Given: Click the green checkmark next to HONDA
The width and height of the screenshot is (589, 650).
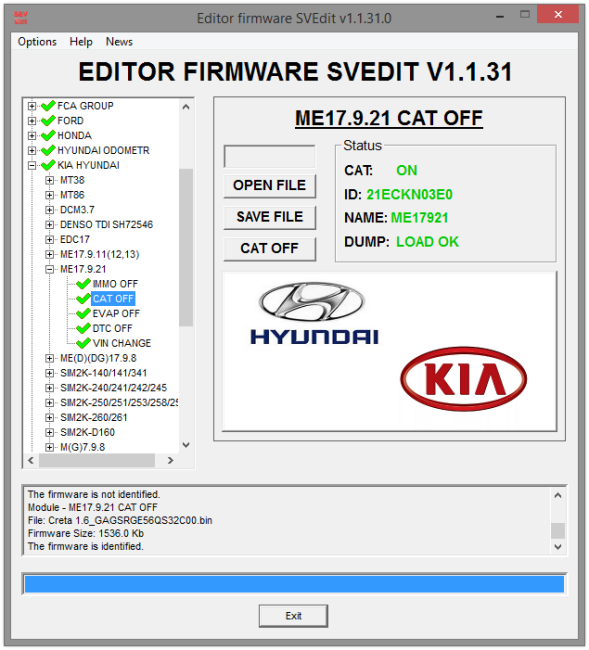Looking at the screenshot, I should (48, 135).
